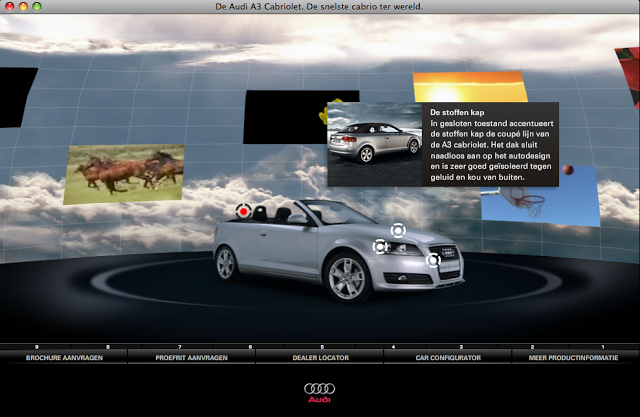
Task: Click the hotspot marker on the front grille
Action: tap(433, 260)
